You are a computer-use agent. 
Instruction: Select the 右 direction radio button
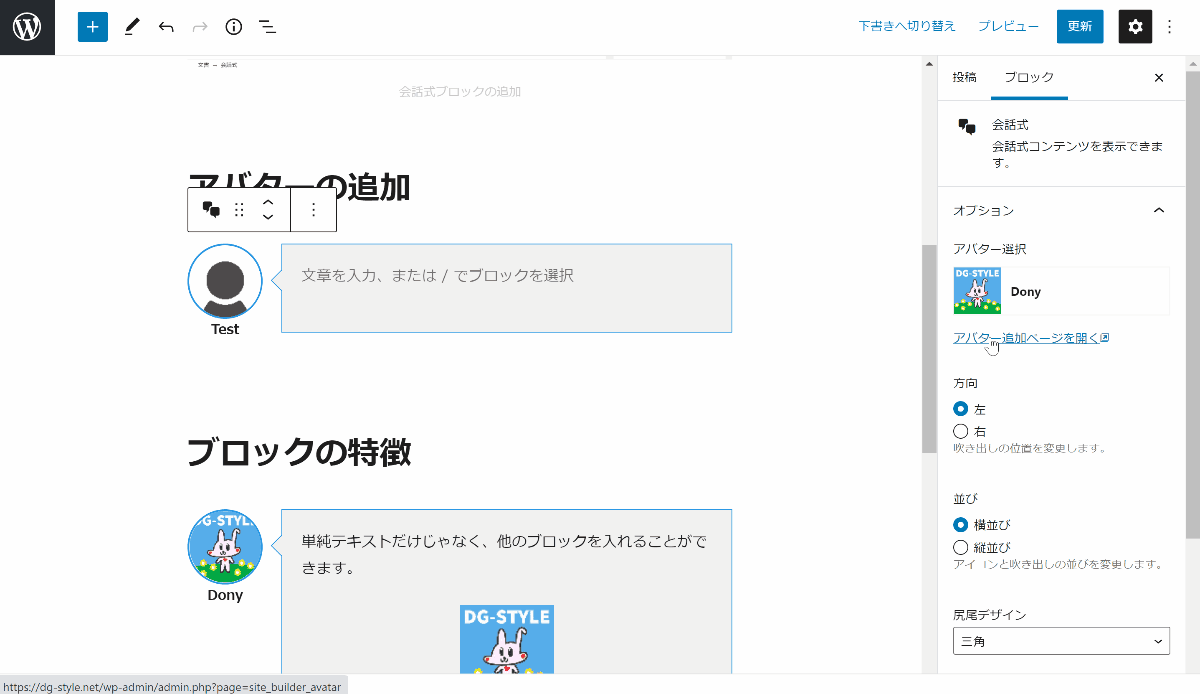point(961,431)
